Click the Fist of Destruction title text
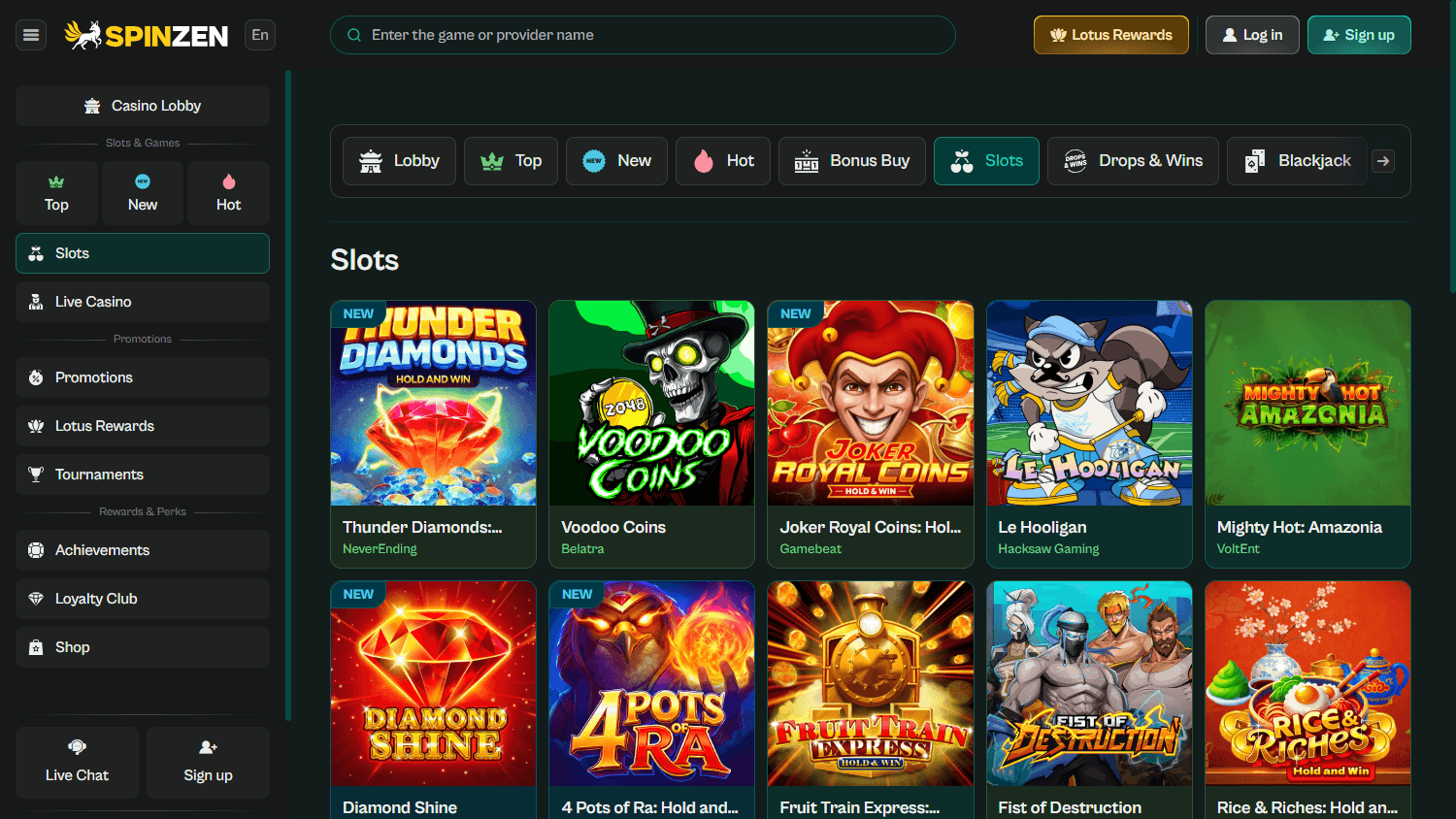The height and width of the screenshot is (819, 1456). (x=1070, y=807)
